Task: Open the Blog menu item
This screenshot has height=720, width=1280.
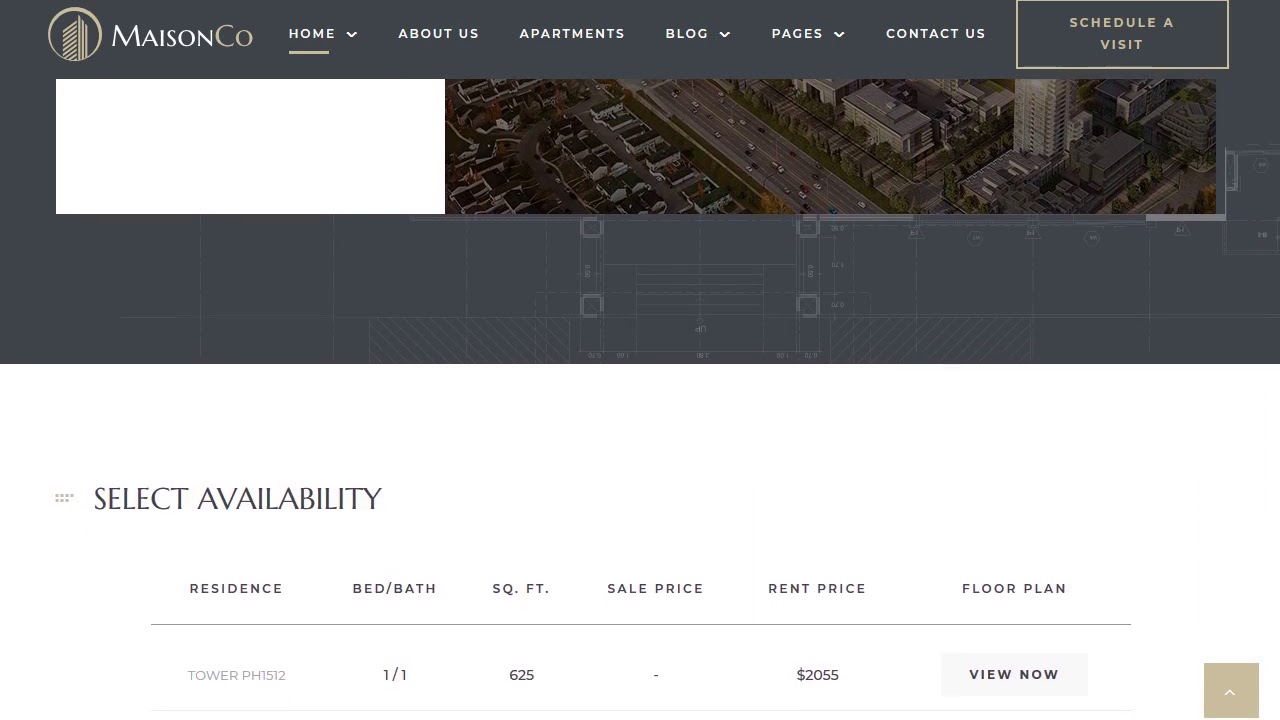Action: [x=687, y=33]
